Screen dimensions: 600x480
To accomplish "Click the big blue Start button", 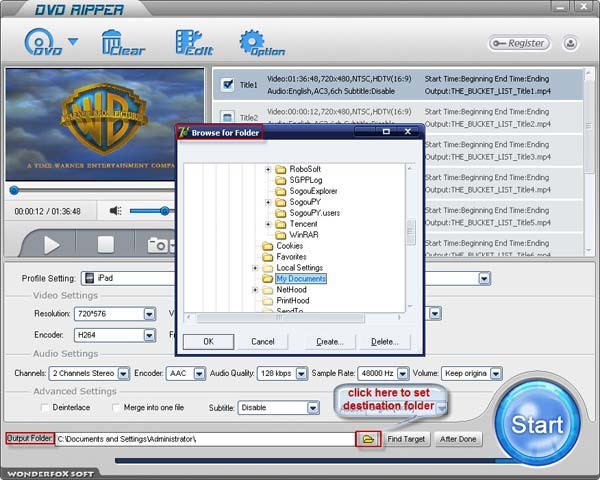I will 537,424.
